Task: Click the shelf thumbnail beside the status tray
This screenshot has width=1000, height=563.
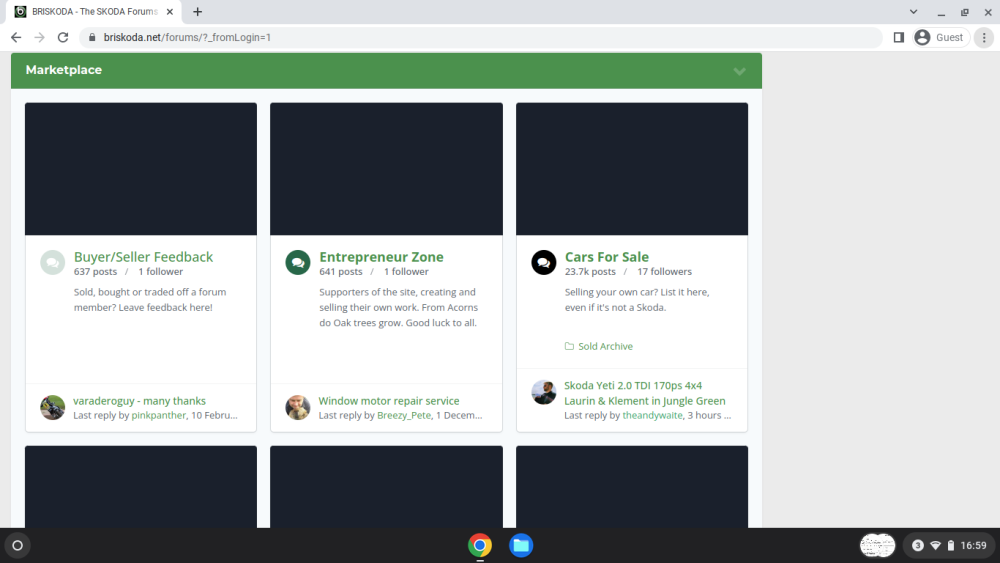Action: [x=878, y=545]
